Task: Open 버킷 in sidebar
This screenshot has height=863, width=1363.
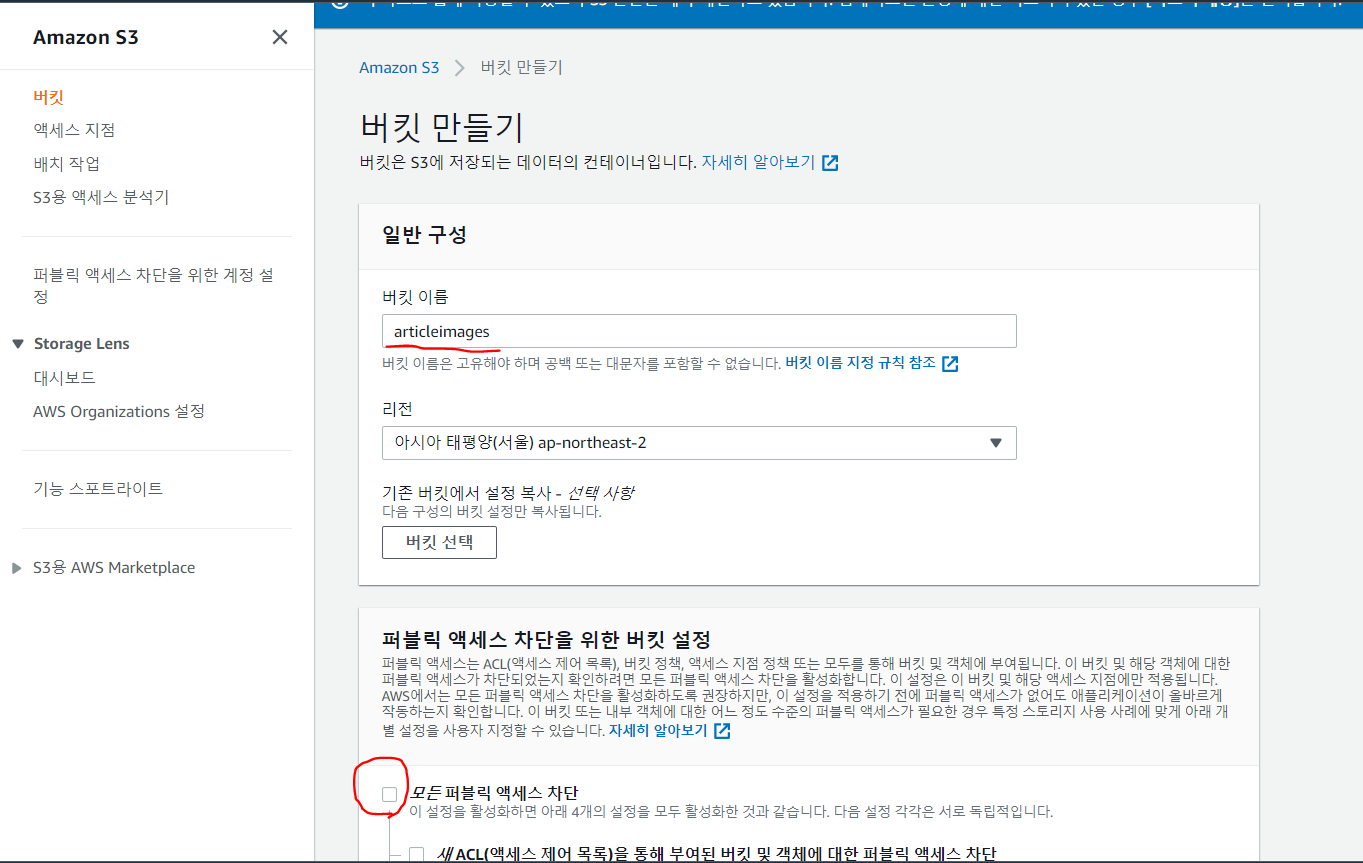Action: pyautogui.click(x=48, y=97)
